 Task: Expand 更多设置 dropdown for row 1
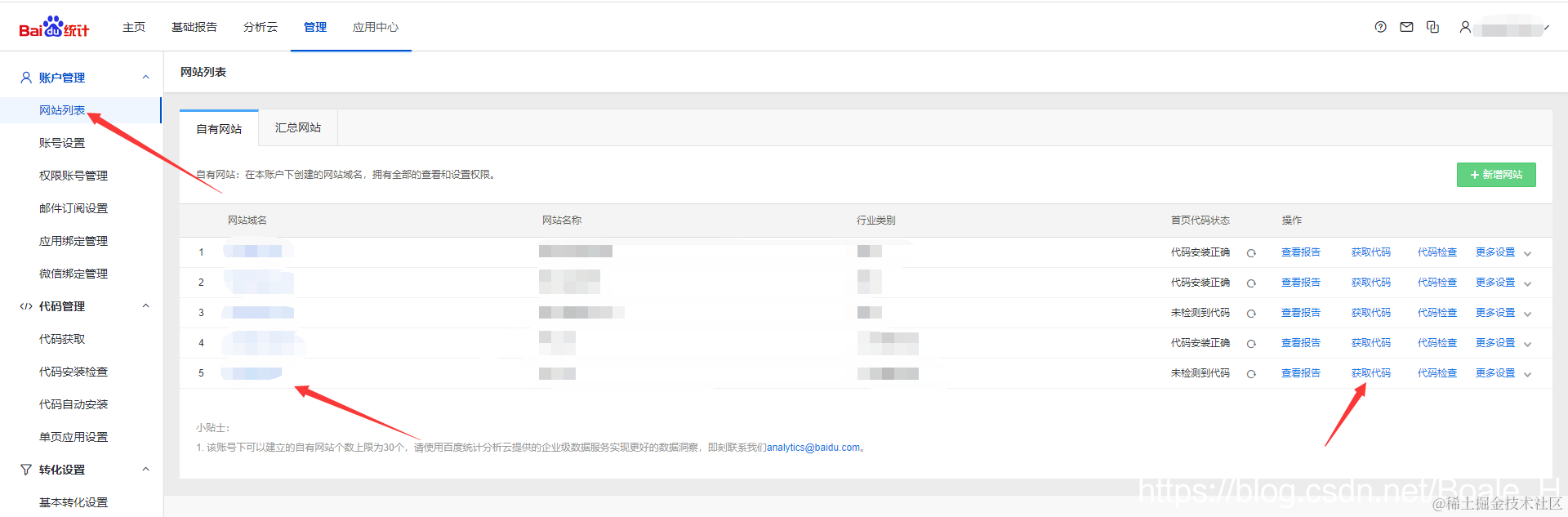click(1527, 253)
